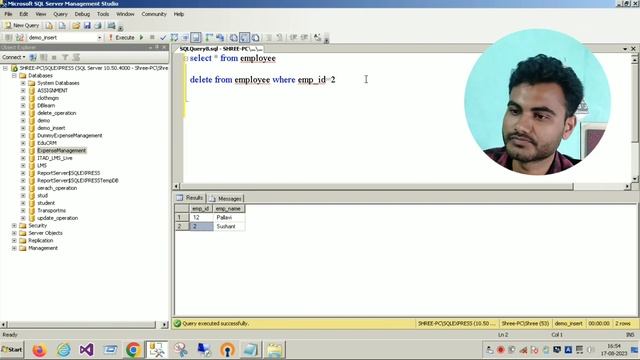Image resolution: width=640 pixels, height=360 pixels.
Task: Open Firefox from the taskbar
Action: [40, 350]
